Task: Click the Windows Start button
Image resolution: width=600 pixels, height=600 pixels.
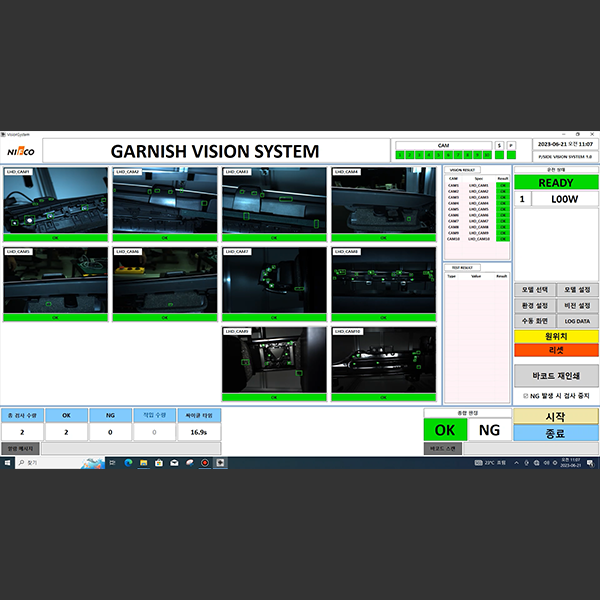Action: (6, 463)
